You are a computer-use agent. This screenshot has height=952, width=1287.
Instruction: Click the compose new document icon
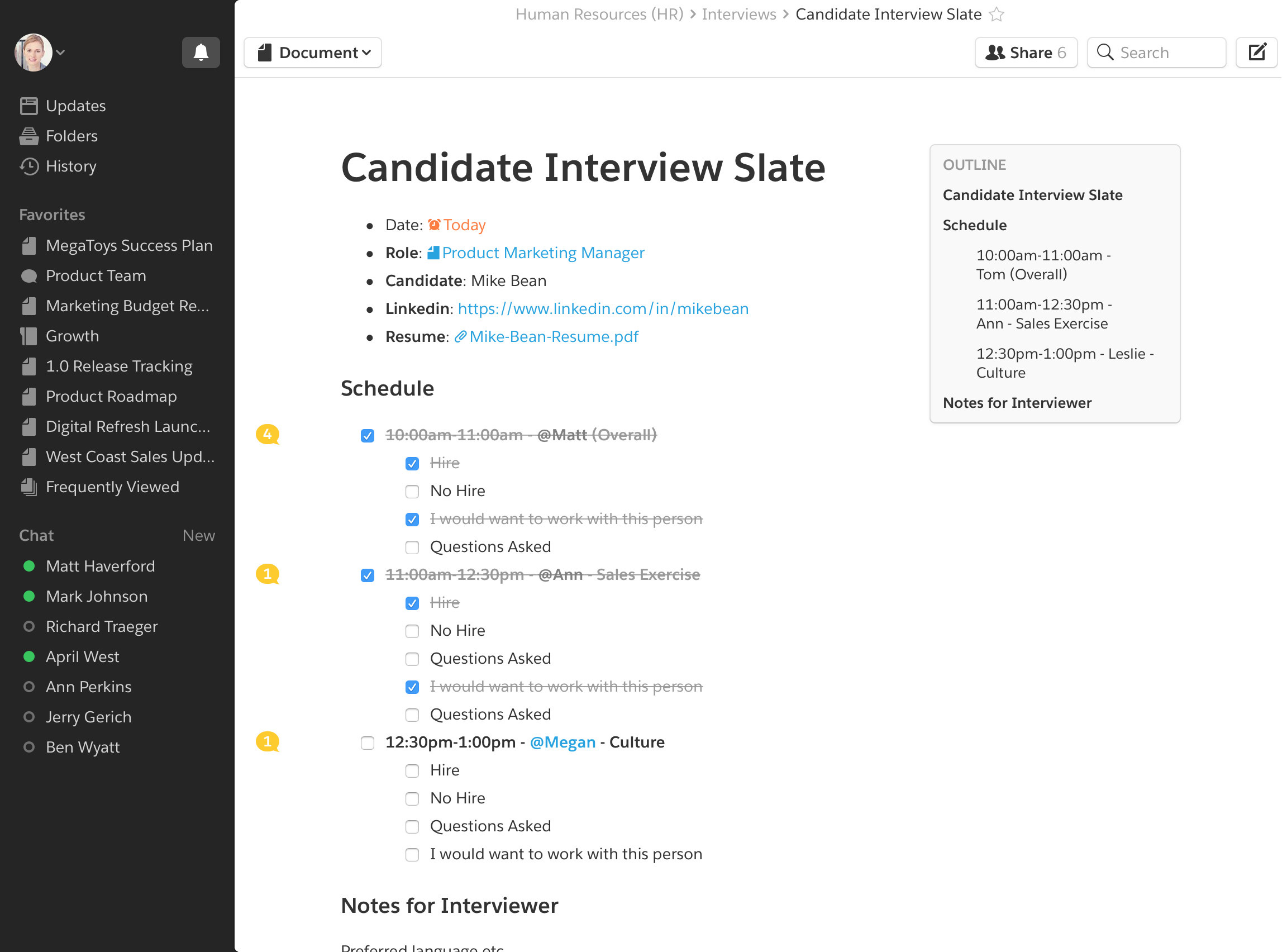point(1256,53)
